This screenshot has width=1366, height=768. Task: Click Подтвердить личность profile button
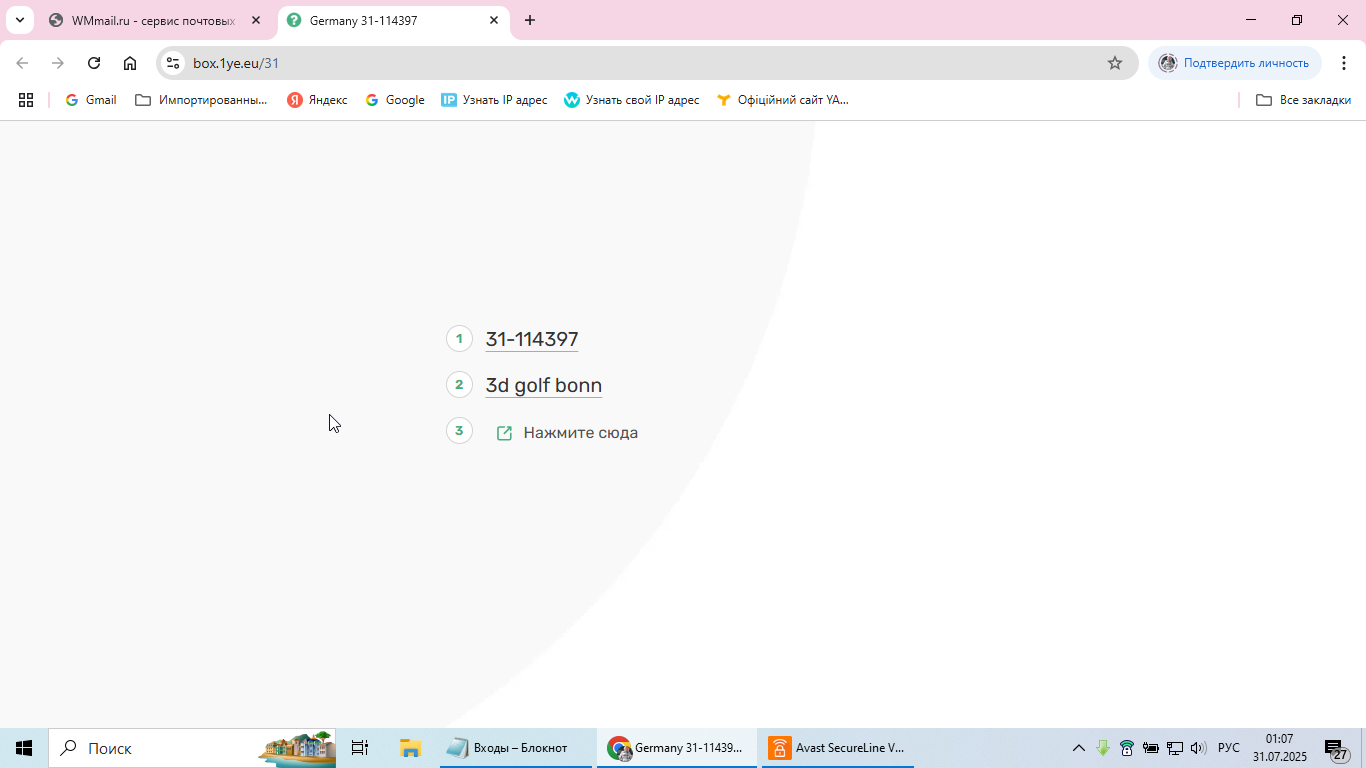tap(1235, 63)
